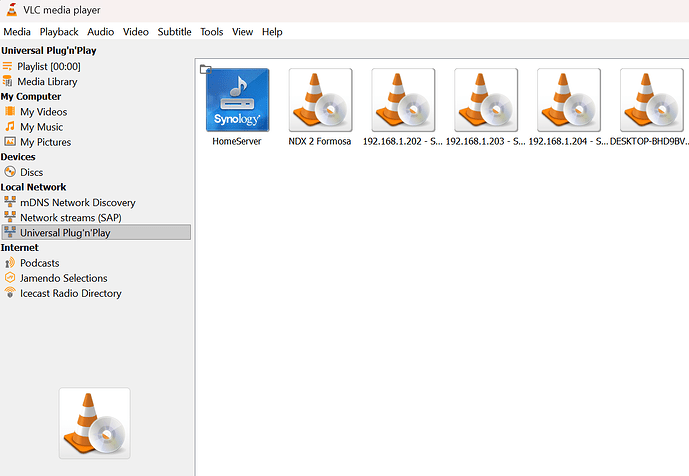Open the 192.168.1.204 server icon

tap(569, 100)
